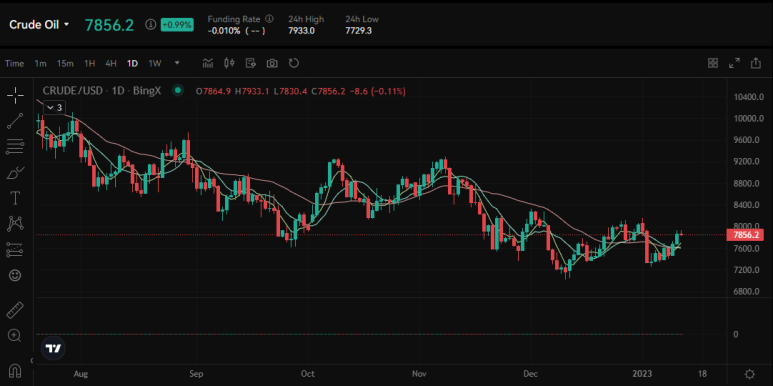Click the 24h High value 7933.0
This screenshot has height=386, width=773.
[x=302, y=31]
